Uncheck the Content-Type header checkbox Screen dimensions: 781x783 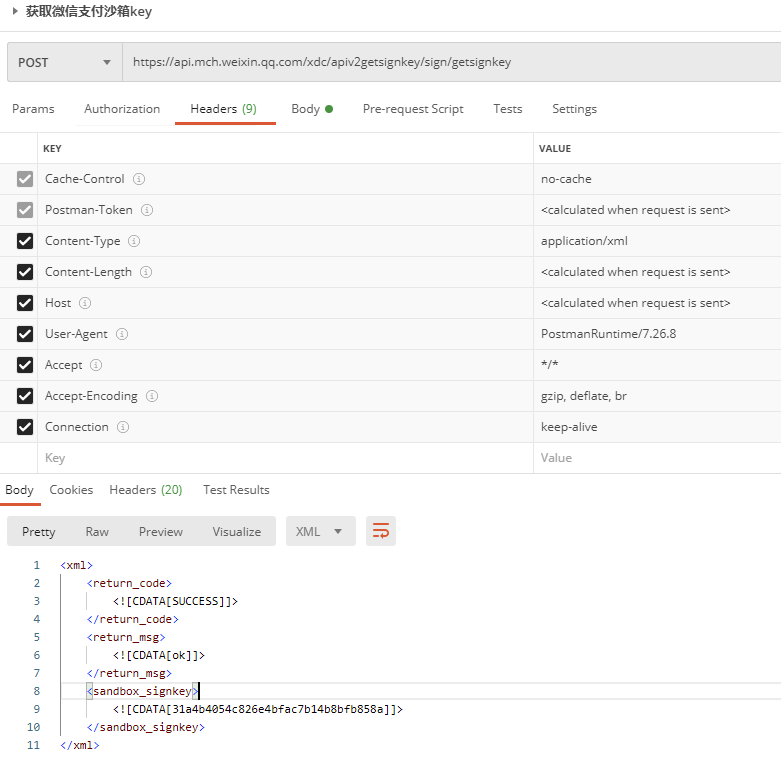25,241
